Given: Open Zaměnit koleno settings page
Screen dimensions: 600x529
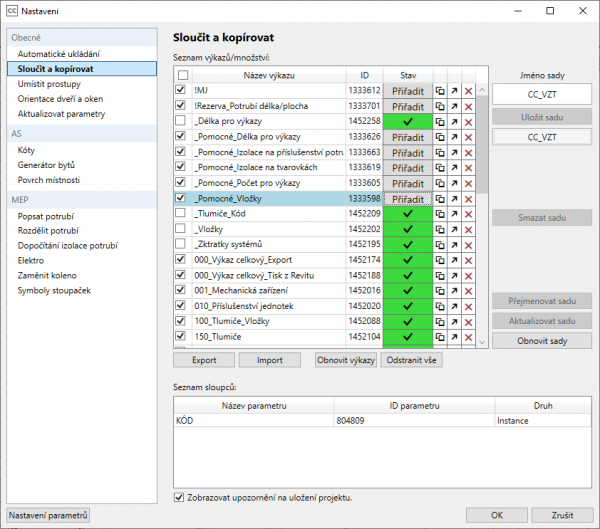Looking at the screenshot, I should pos(47,275).
